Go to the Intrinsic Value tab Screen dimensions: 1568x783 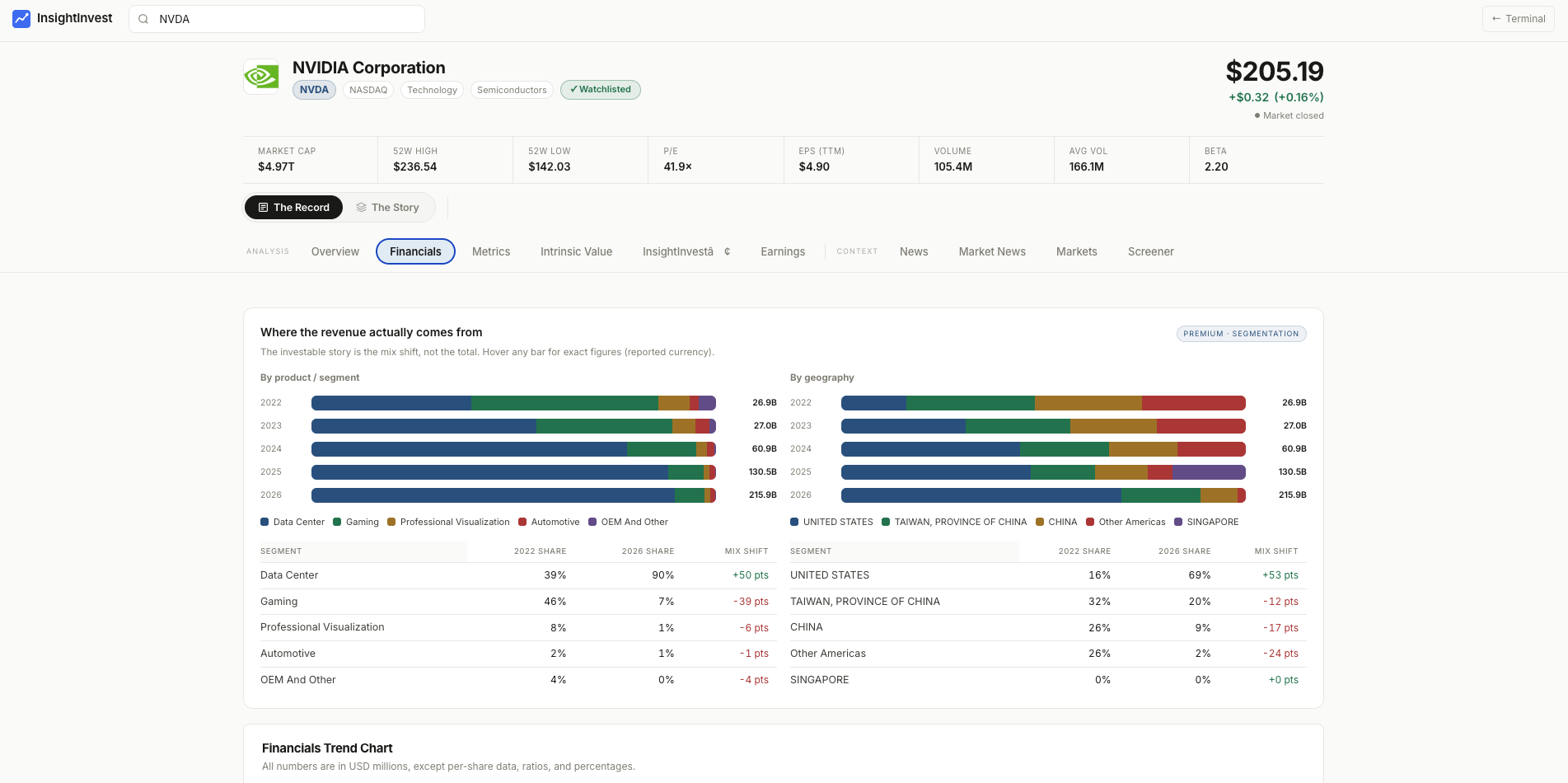click(576, 251)
